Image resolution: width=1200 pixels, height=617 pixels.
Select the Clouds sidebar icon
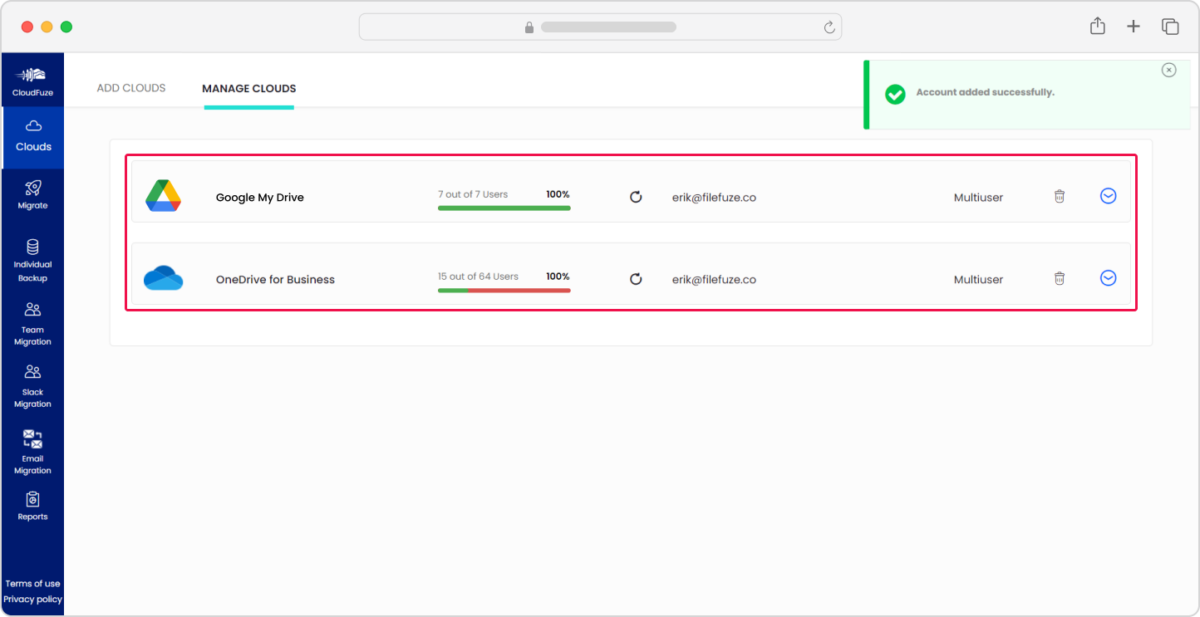32,135
